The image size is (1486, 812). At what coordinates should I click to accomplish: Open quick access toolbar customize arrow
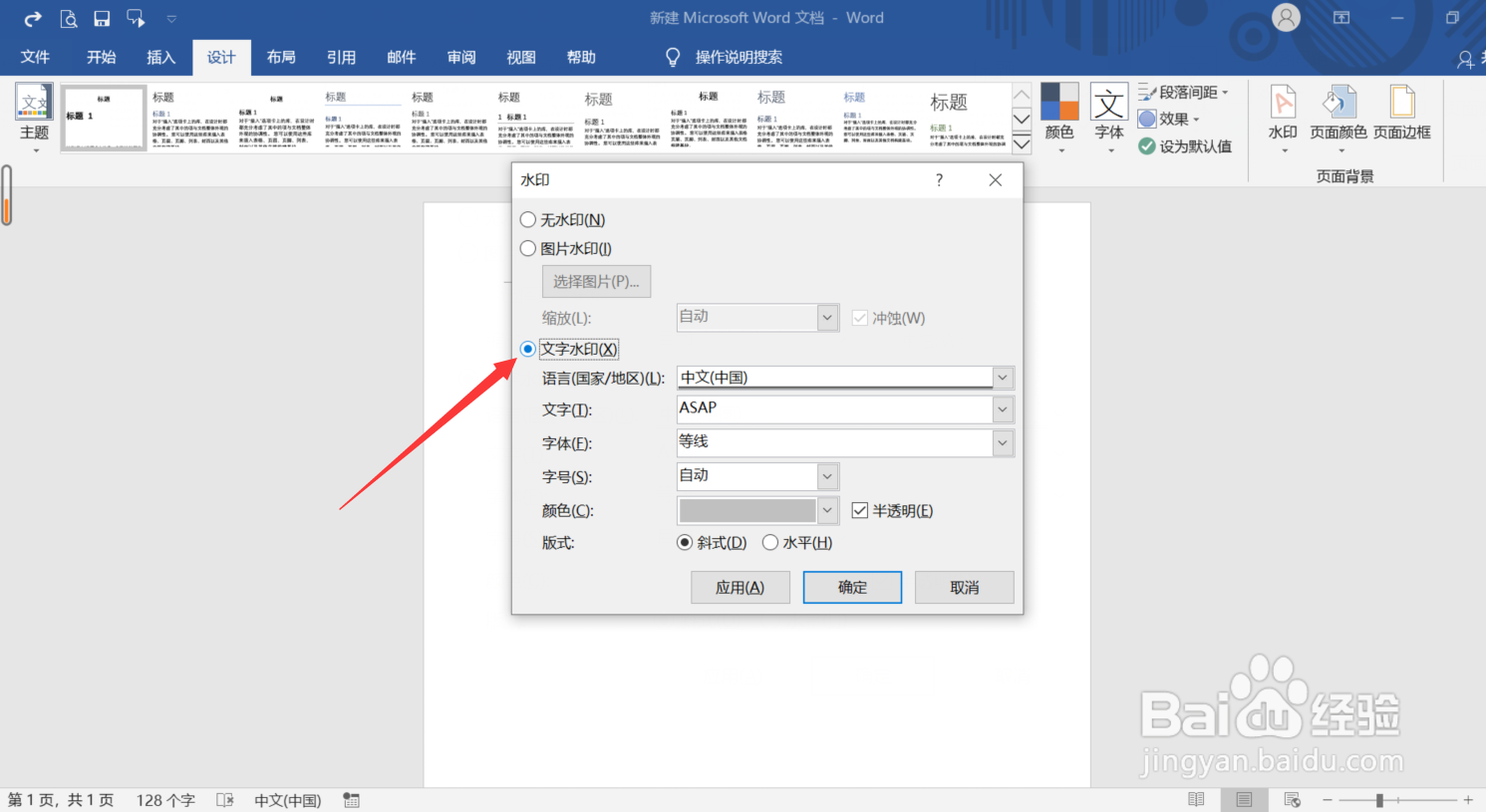[x=171, y=19]
